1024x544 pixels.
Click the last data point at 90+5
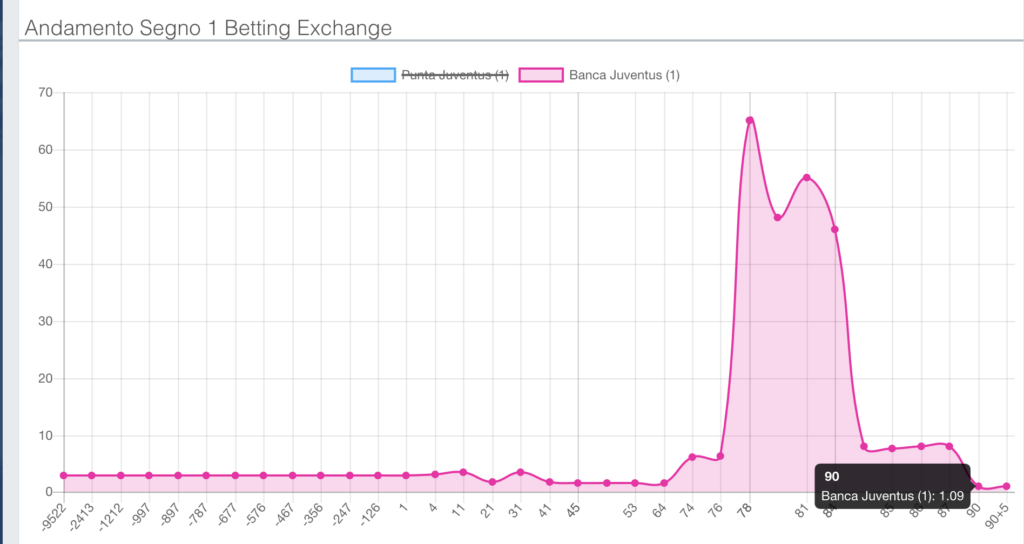pos(1007,486)
